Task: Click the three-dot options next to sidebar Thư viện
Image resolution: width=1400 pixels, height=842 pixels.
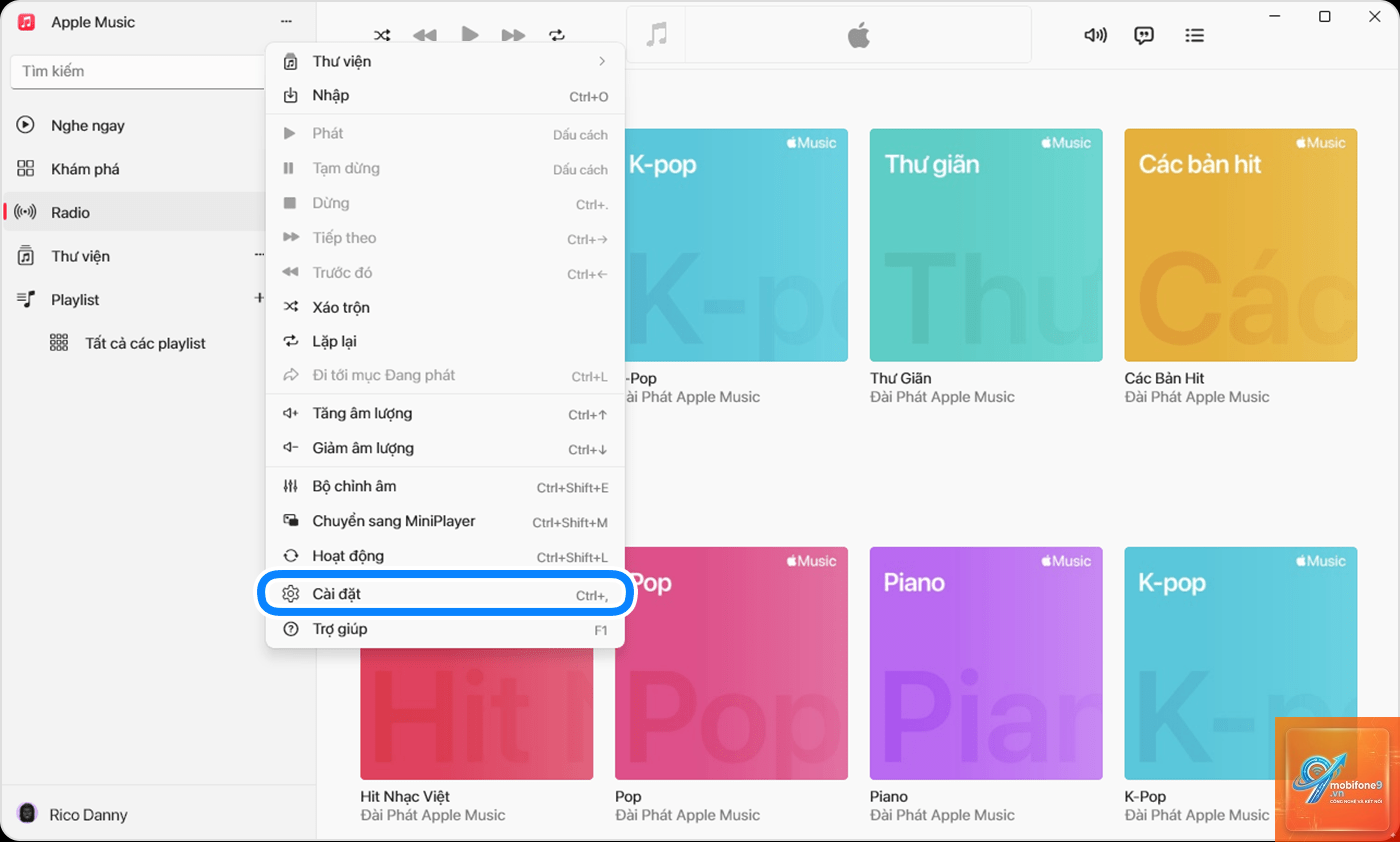Action: tap(259, 256)
